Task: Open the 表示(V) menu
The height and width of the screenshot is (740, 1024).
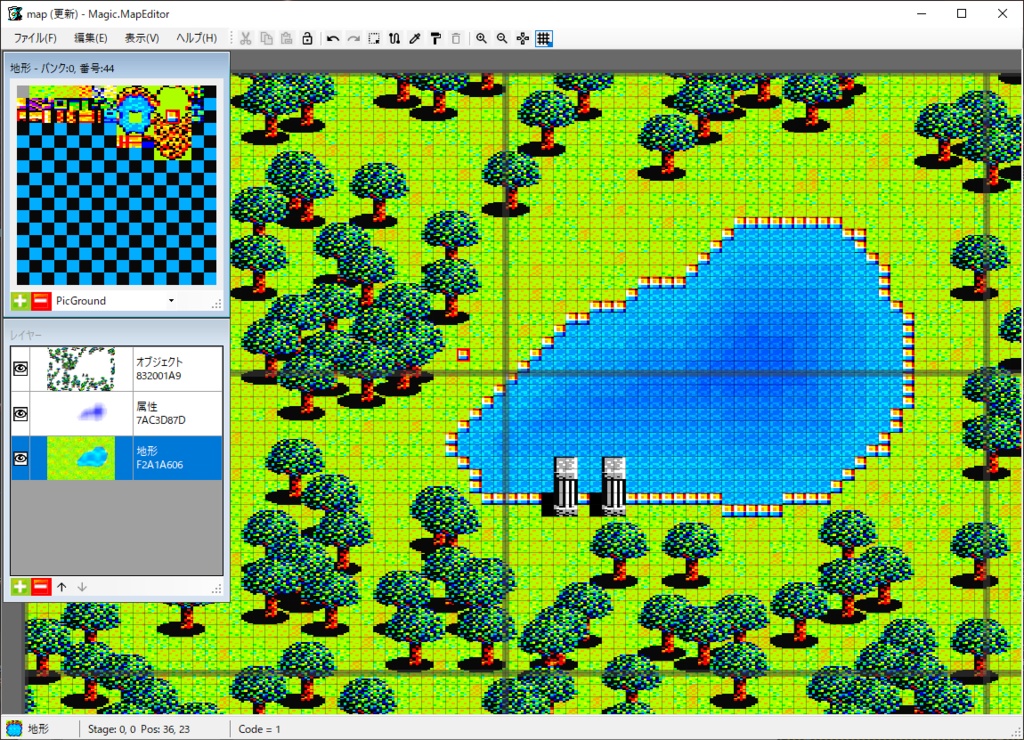Action: [x=142, y=38]
